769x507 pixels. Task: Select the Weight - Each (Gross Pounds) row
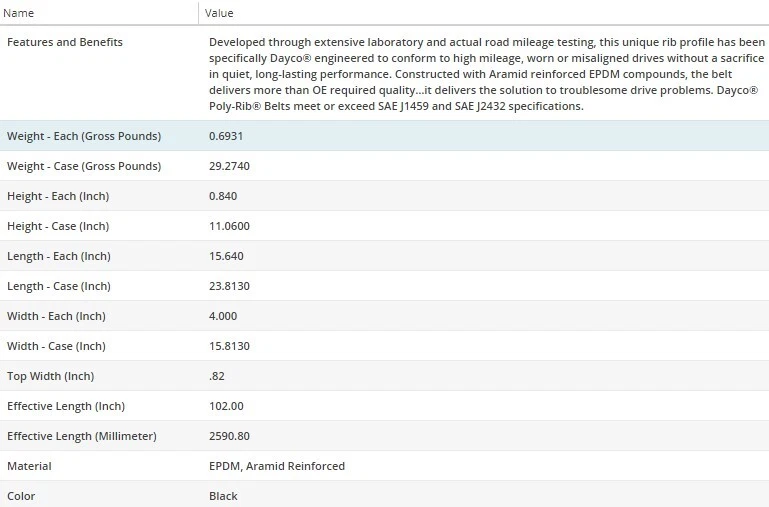click(84, 136)
